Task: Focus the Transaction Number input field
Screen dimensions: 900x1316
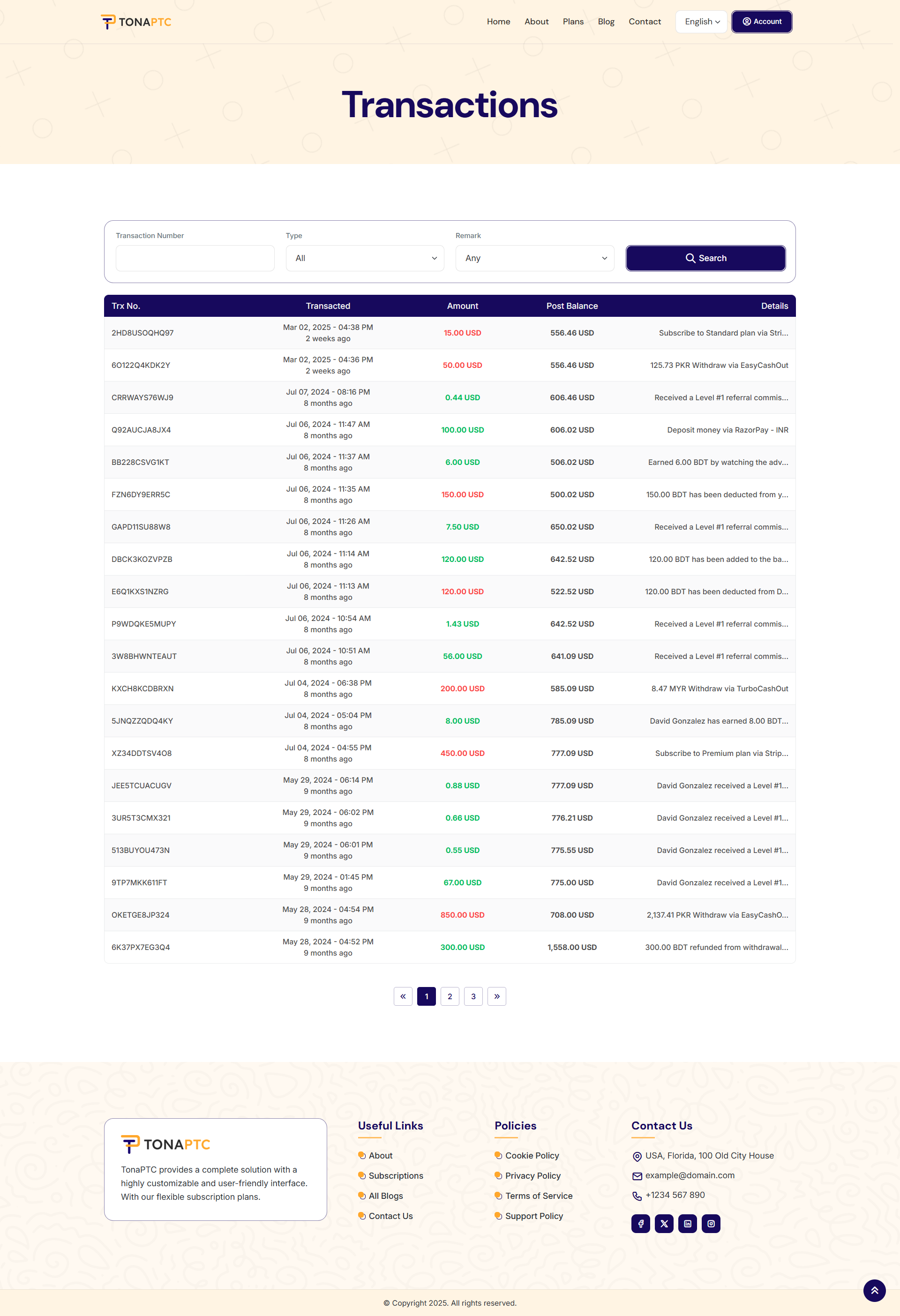Action: tap(195, 258)
